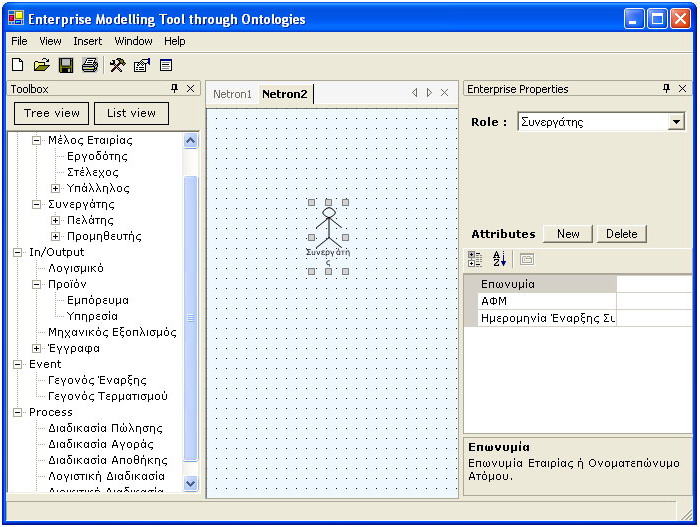
Task: Click the hammer and wrench tools icon
Action: 117,65
